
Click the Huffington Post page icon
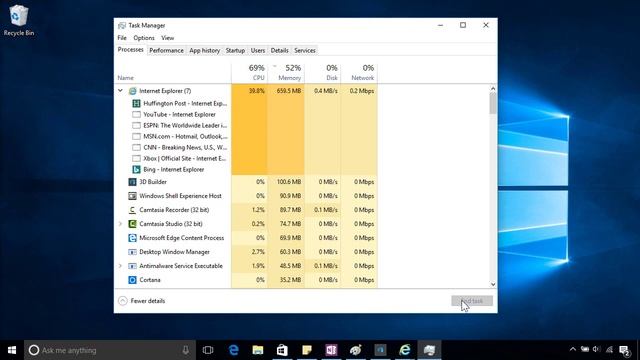pos(136,104)
